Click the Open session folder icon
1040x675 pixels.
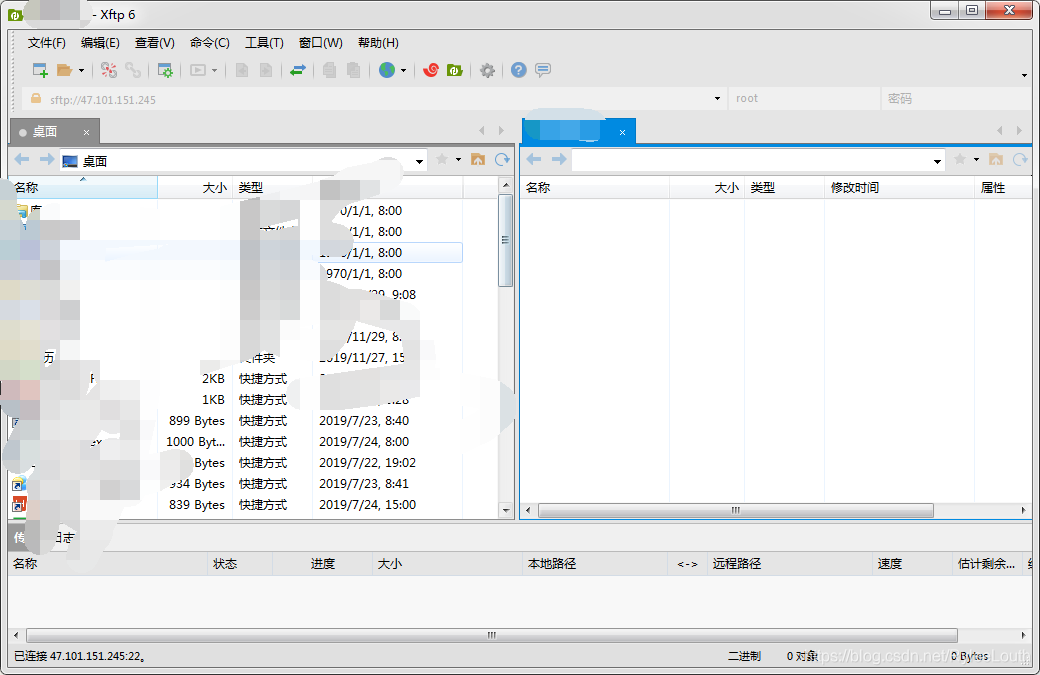click(x=64, y=70)
